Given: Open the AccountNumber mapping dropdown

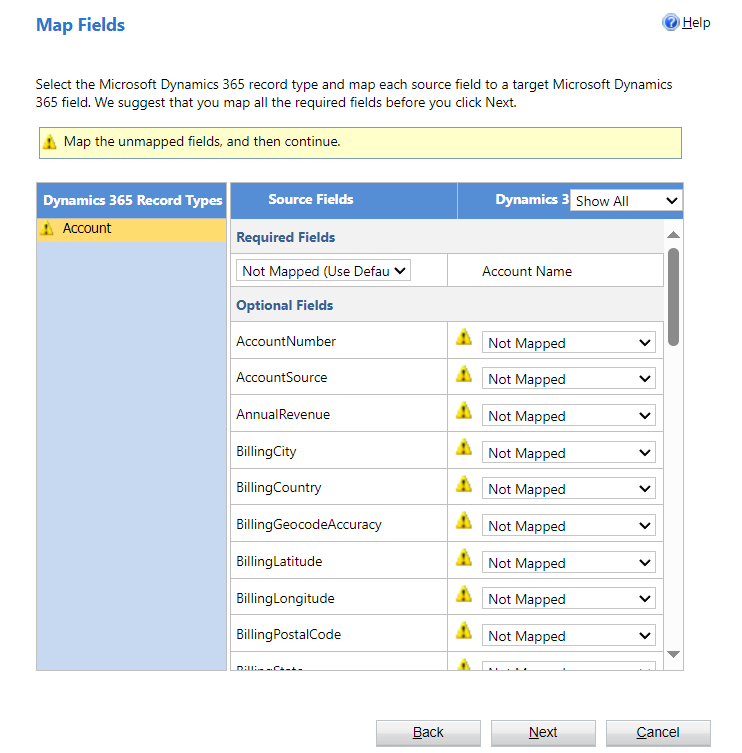Looking at the screenshot, I should coord(569,342).
